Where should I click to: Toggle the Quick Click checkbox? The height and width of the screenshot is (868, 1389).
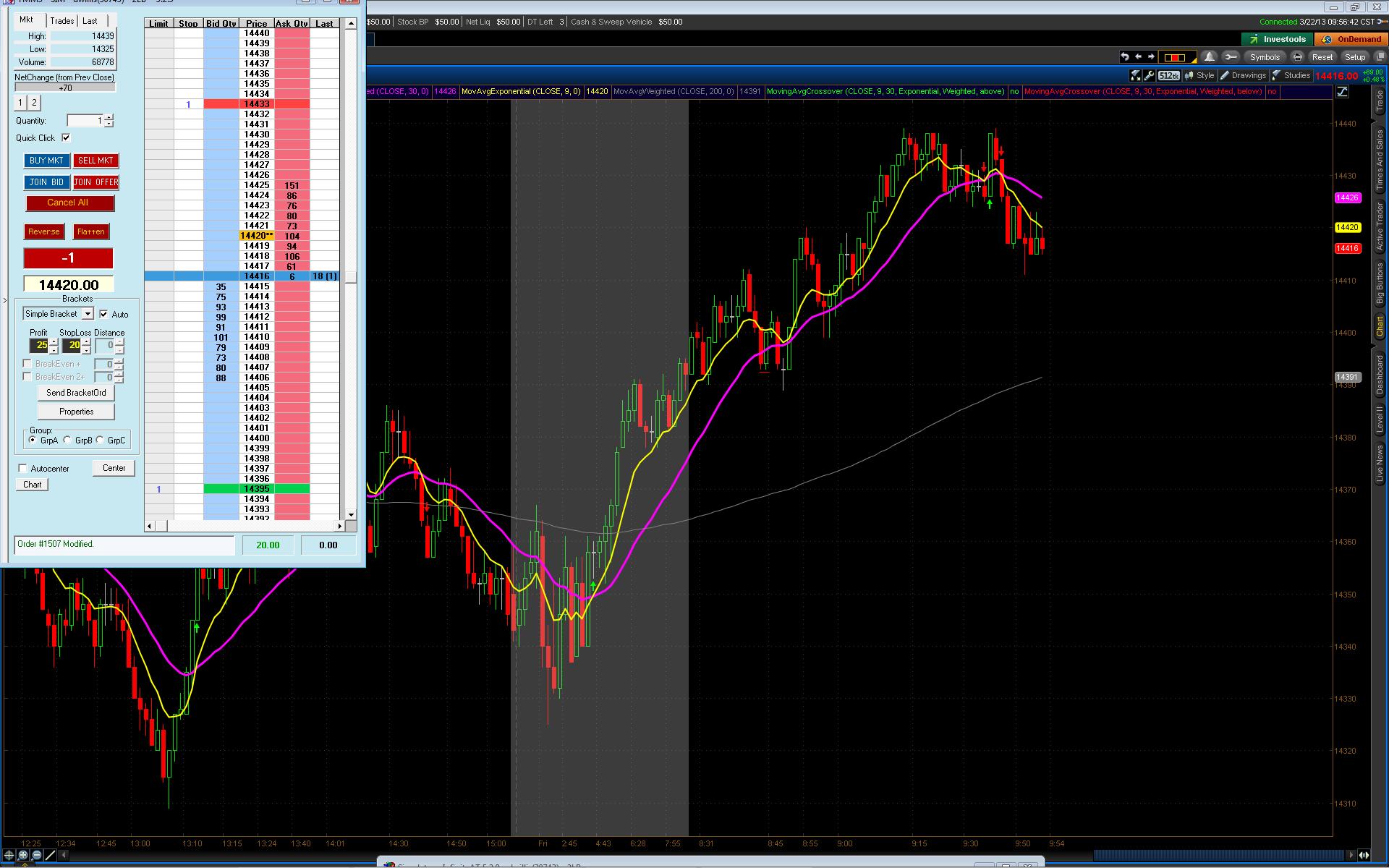(x=66, y=137)
